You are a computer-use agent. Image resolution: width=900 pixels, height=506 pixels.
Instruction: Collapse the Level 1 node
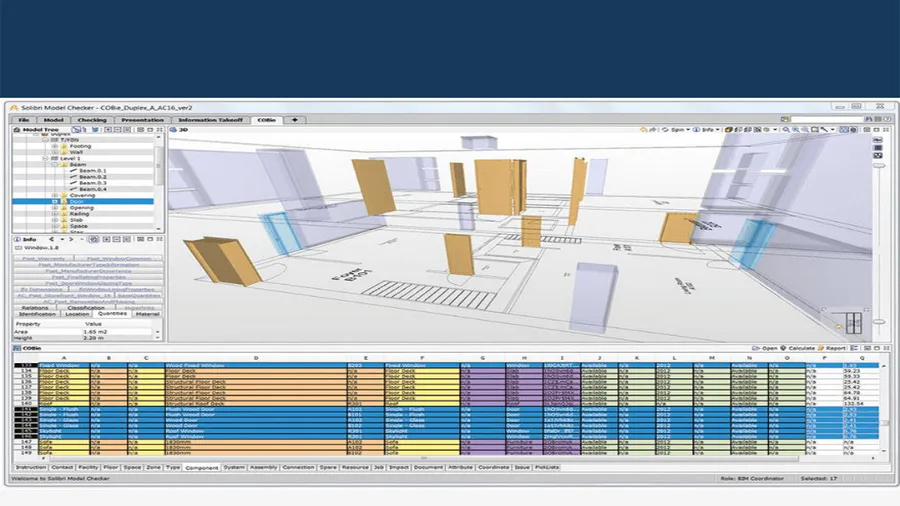45,158
